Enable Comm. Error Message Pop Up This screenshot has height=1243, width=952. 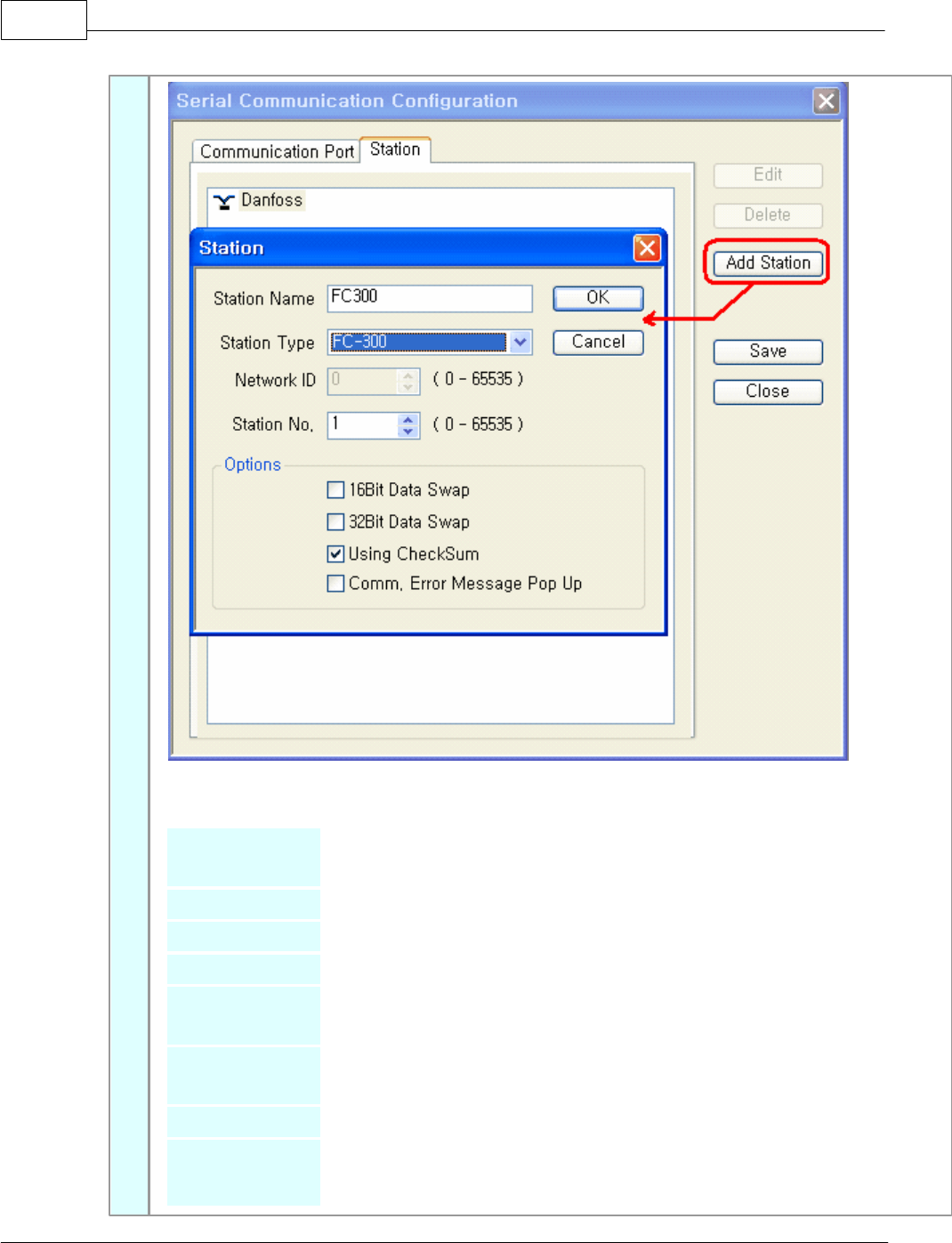(x=335, y=584)
